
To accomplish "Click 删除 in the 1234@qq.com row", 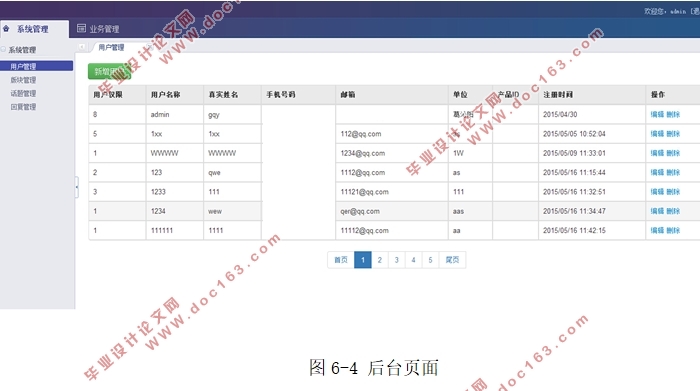I will (673, 153).
